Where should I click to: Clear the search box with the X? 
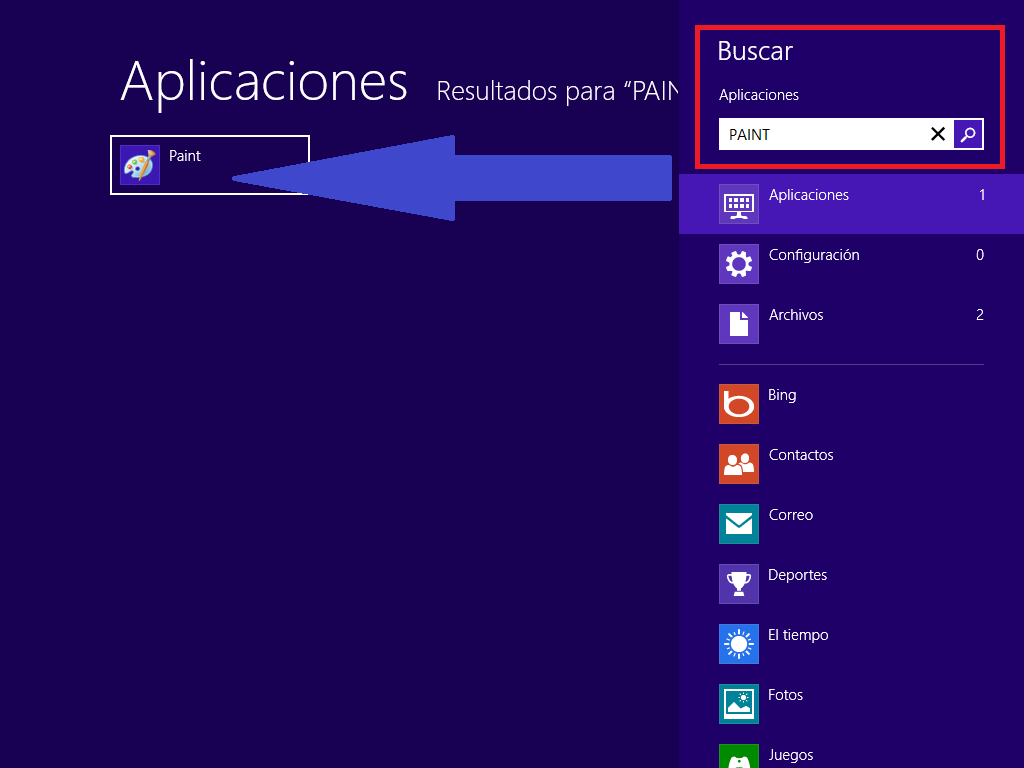point(938,134)
